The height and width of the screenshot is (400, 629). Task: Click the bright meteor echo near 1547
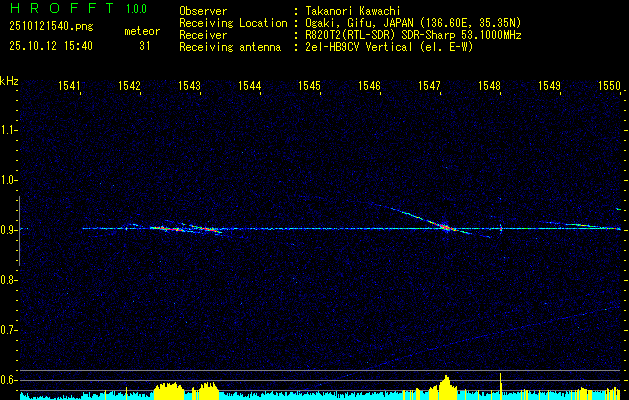click(x=444, y=227)
